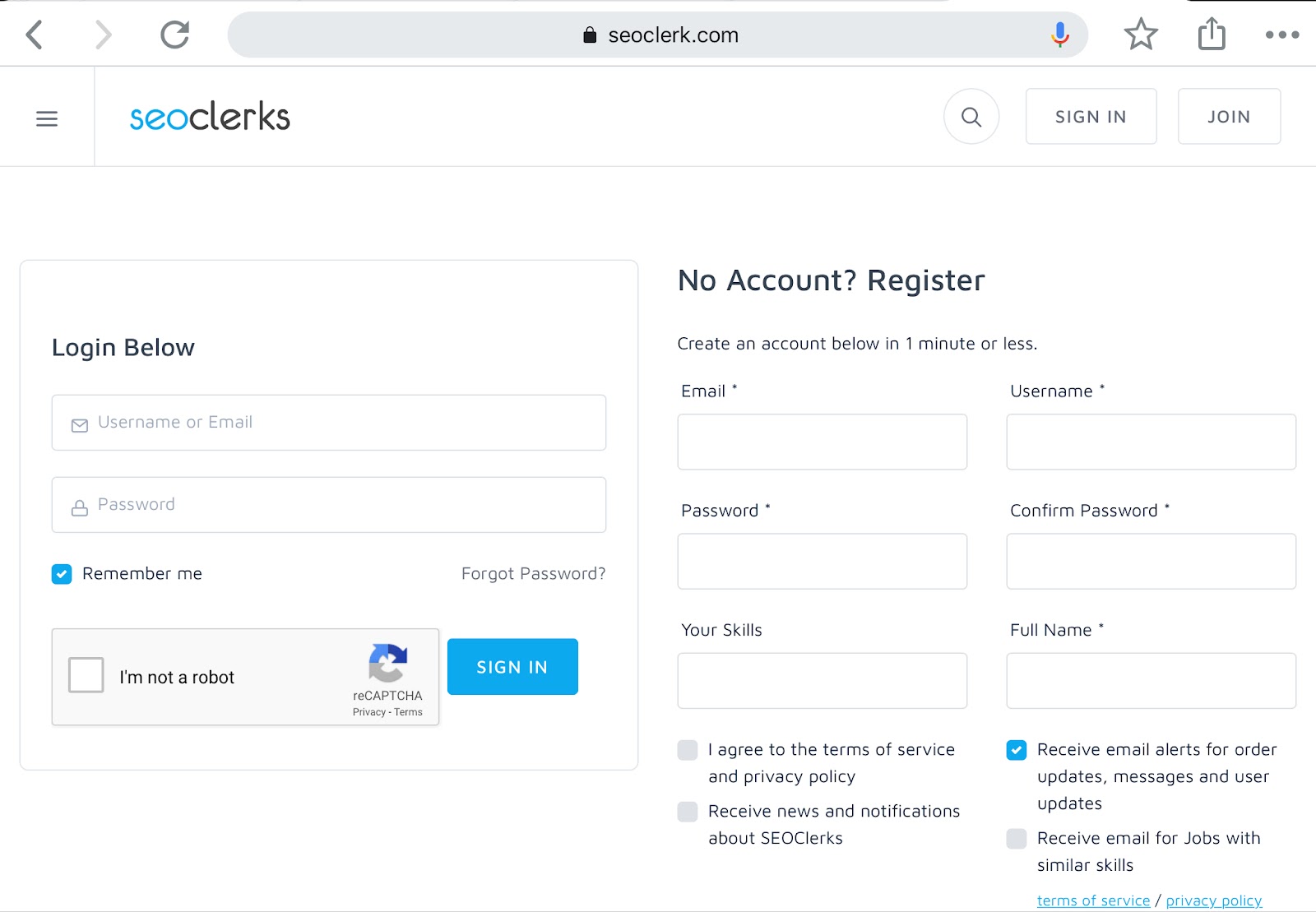Open the Forgot Password link
1316x912 pixels.
[x=533, y=574]
